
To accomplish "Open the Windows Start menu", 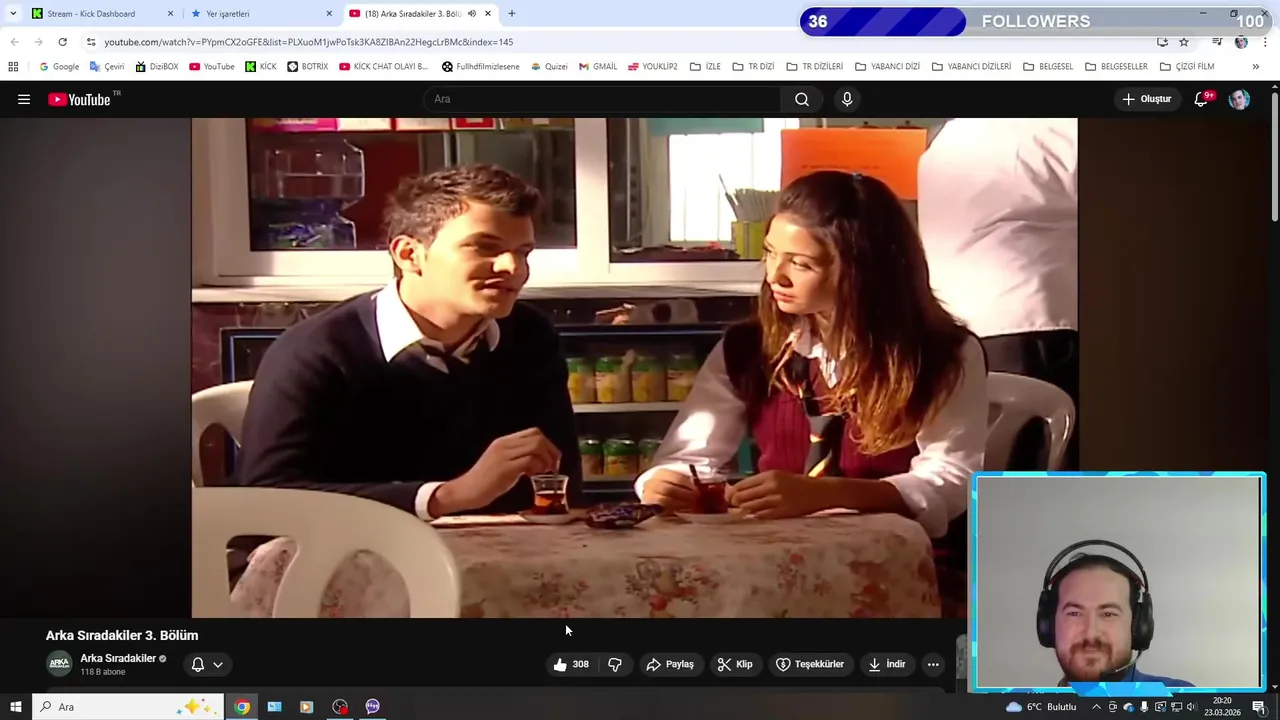I will tap(15, 707).
